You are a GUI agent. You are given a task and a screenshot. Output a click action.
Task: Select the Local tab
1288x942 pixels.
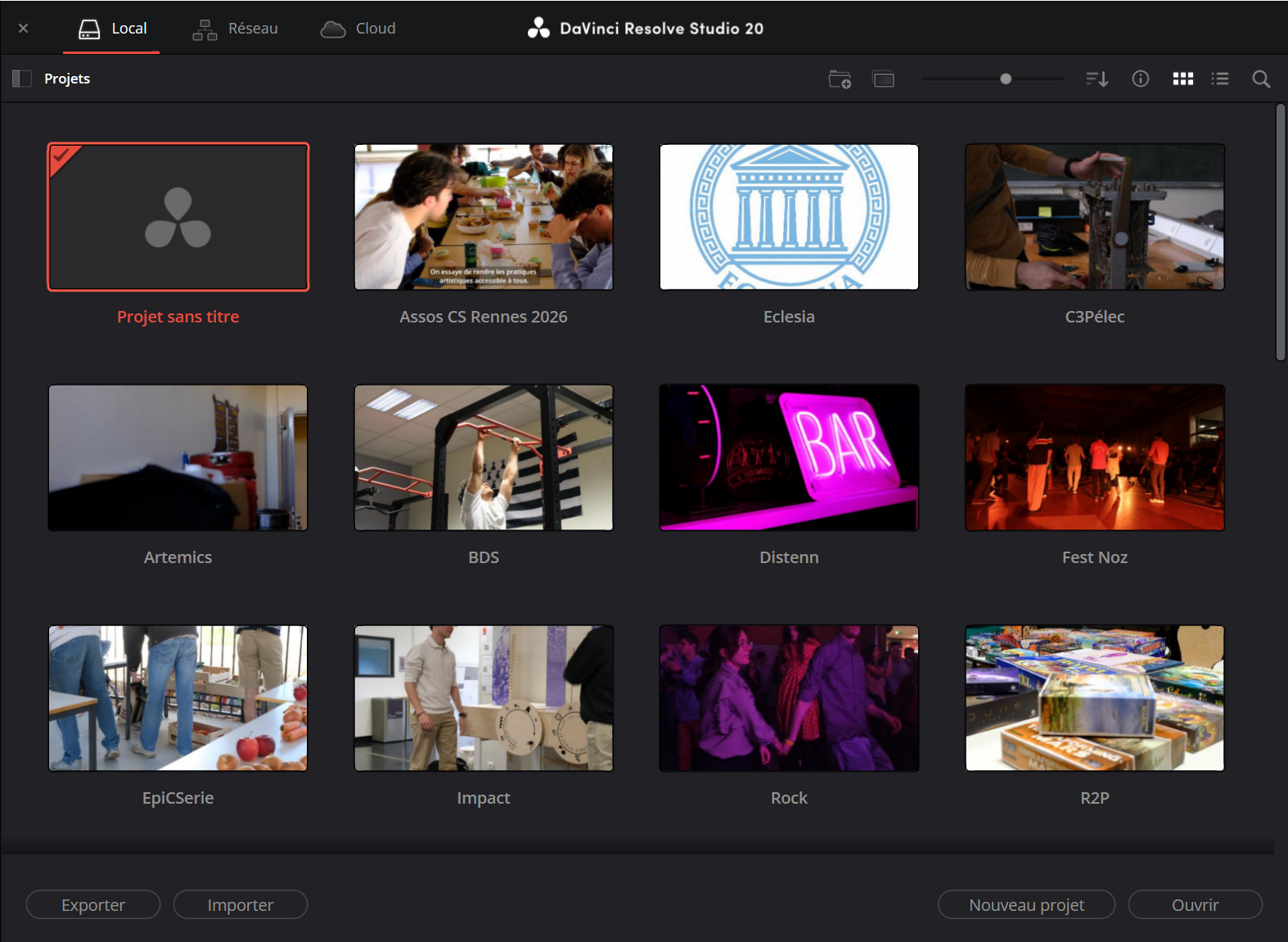[x=112, y=29]
